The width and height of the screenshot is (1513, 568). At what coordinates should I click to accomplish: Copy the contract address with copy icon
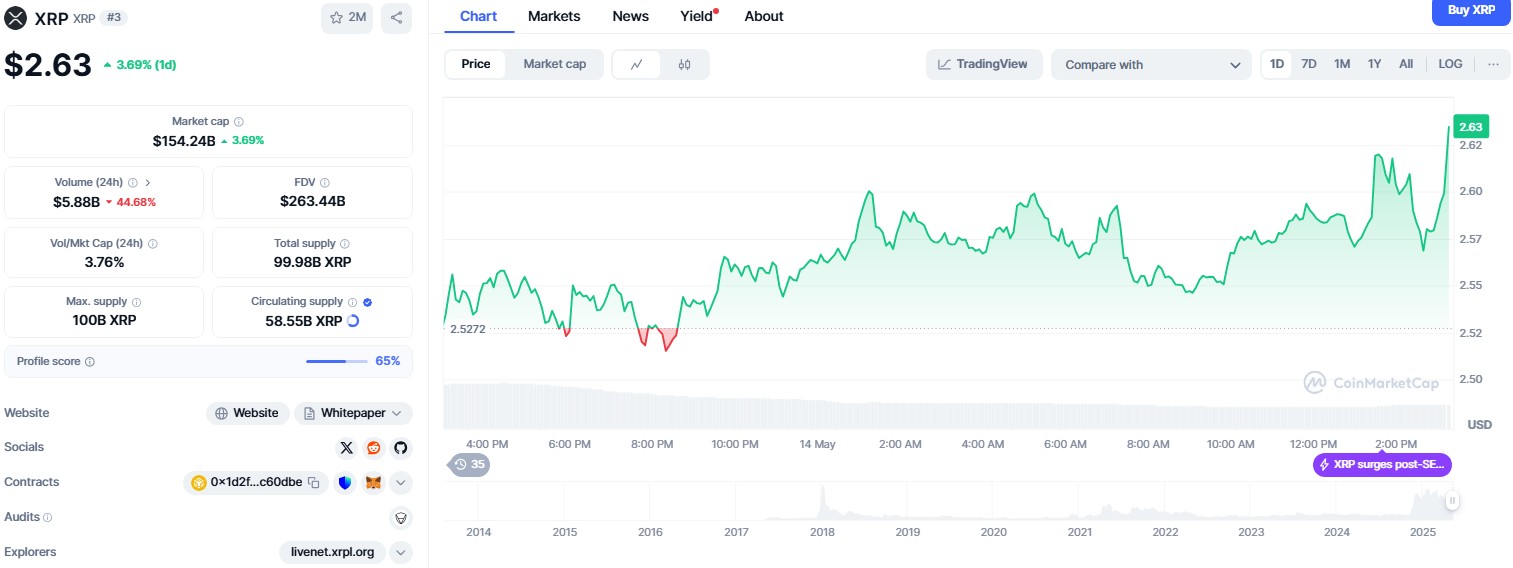tap(314, 483)
